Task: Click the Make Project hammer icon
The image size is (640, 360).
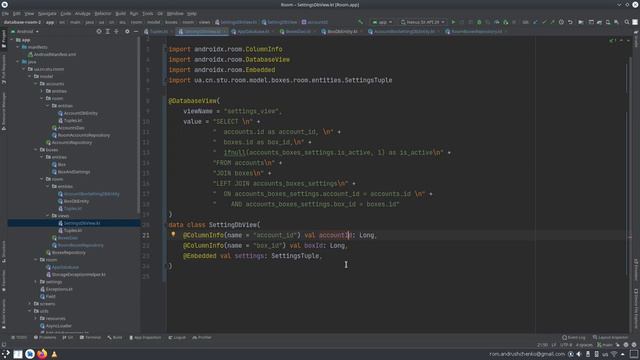Action: (360, 22)
